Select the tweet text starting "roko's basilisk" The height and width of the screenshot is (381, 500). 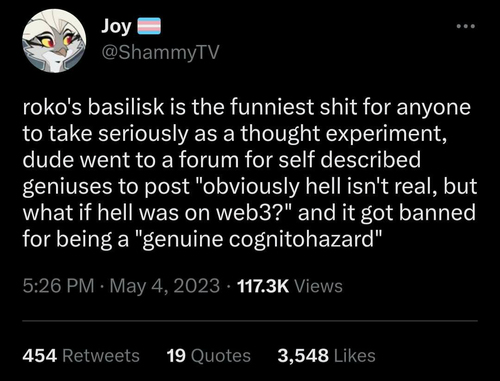(250, 173)
